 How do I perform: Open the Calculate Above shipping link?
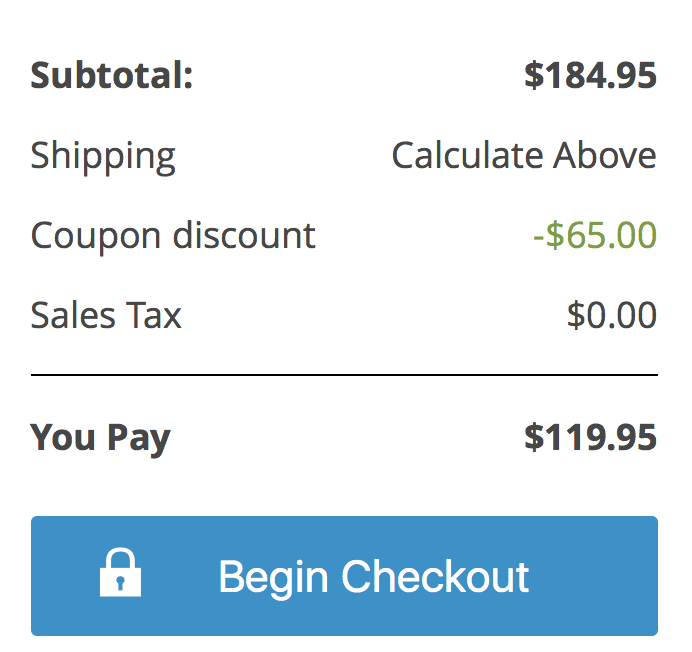tap(524, 156)
